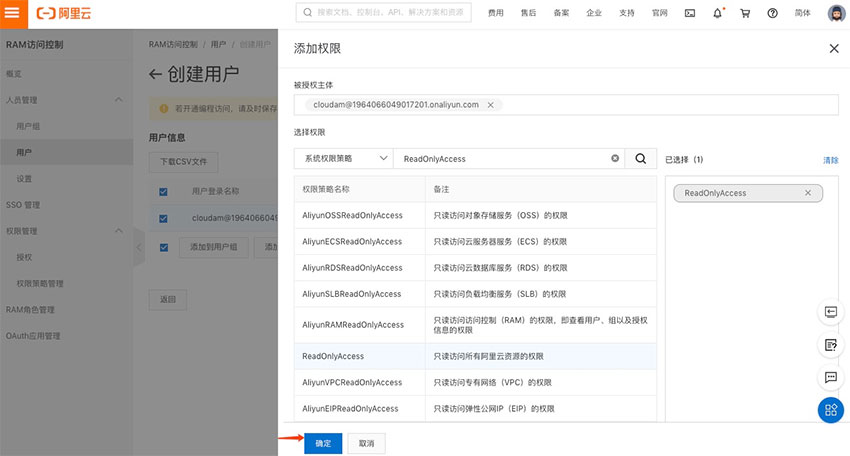Click the 返回 button
Image resolution: width=850 pixels, height=456 pixels.
168,299
